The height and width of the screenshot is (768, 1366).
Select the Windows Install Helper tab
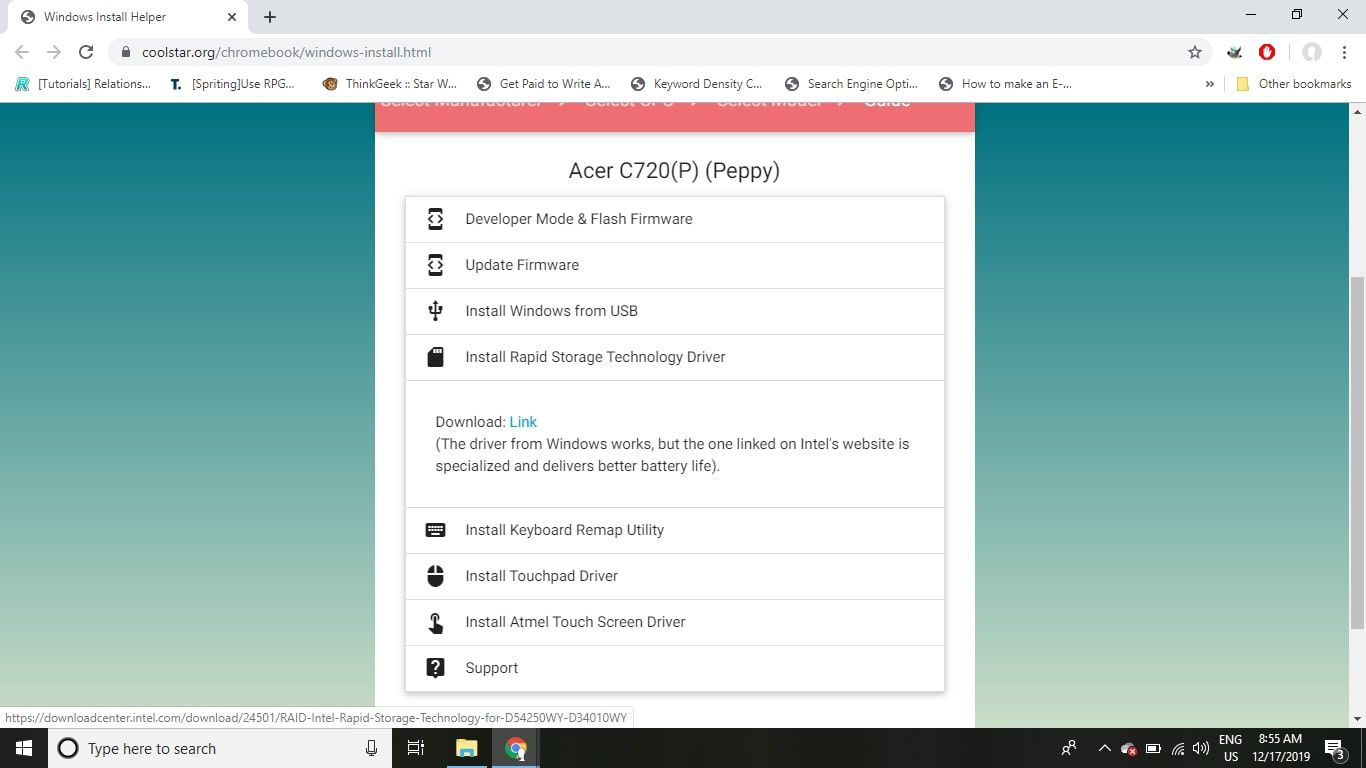click(x=127, y=17)
